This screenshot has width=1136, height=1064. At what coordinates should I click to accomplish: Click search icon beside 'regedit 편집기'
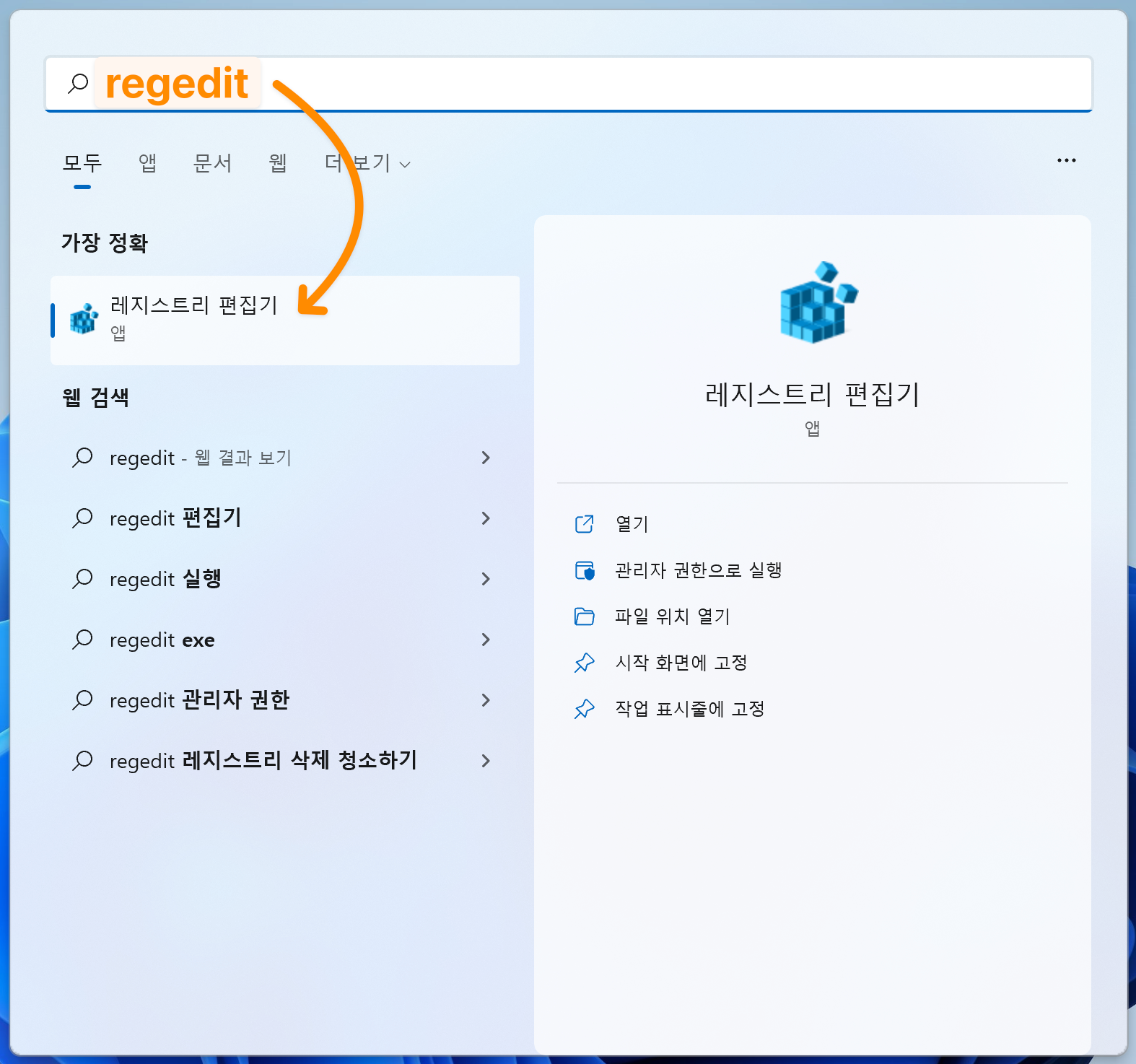[x=82, y=518]
